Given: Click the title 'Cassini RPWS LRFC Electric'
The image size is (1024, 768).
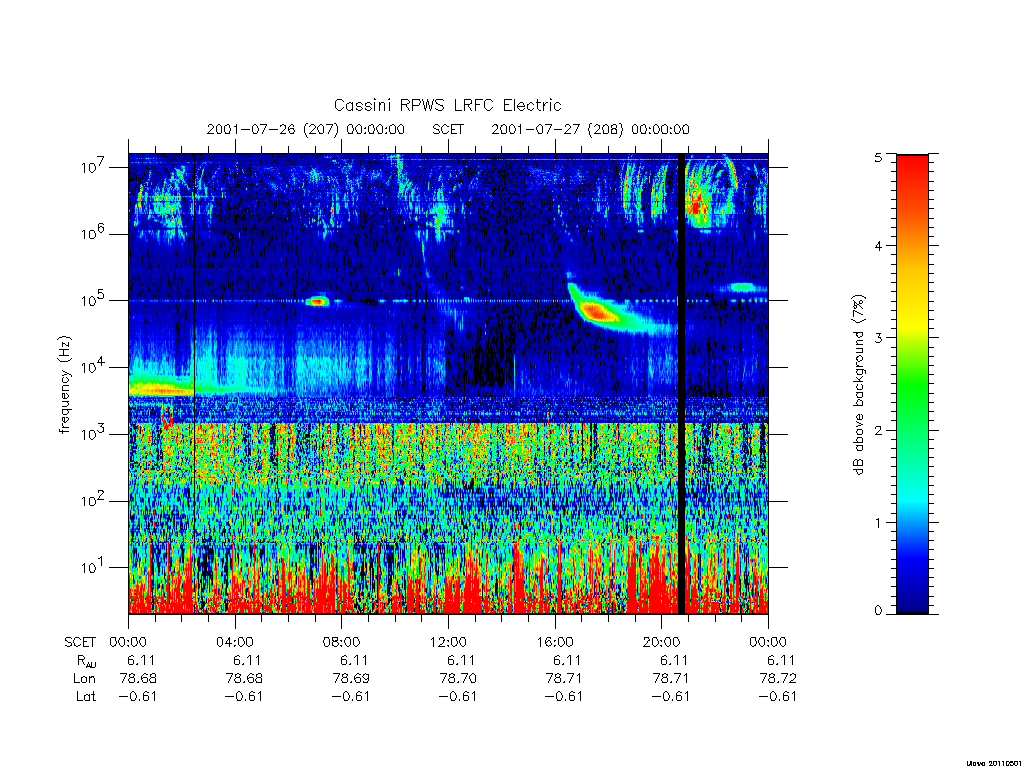Looking at the screenshot, I should pyautogui.click(x=447, y=105).
